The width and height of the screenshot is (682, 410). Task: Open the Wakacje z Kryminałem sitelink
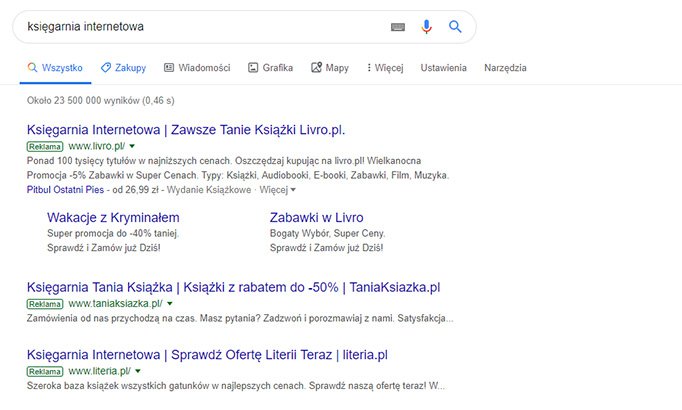coord(113,217)
